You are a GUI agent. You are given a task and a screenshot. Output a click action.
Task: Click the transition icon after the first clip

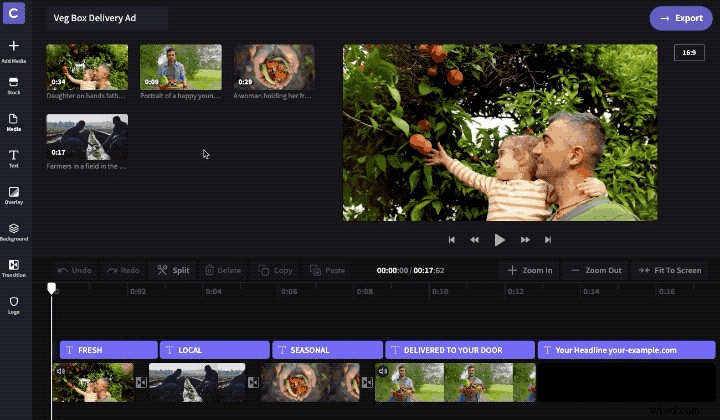pos(141,382)
